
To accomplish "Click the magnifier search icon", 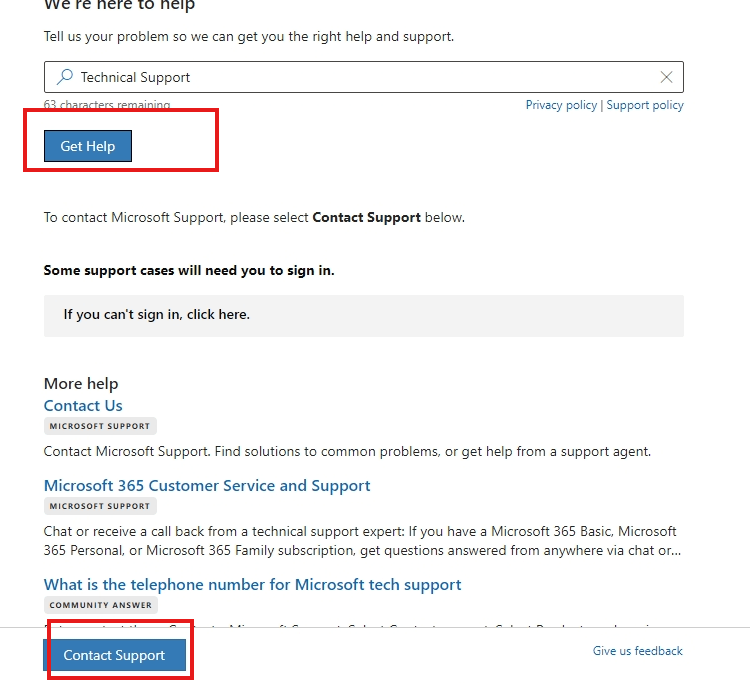I will [x=65, y=77].
